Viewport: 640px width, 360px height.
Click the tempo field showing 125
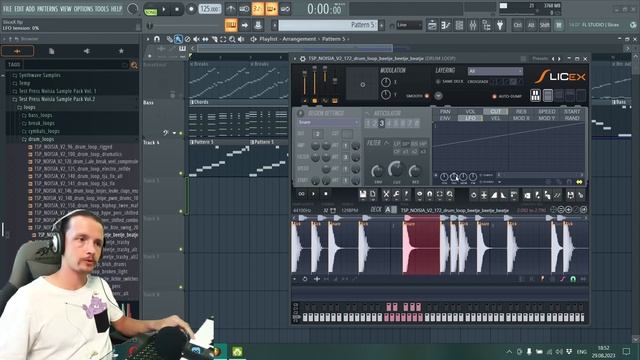click(210, 9)
